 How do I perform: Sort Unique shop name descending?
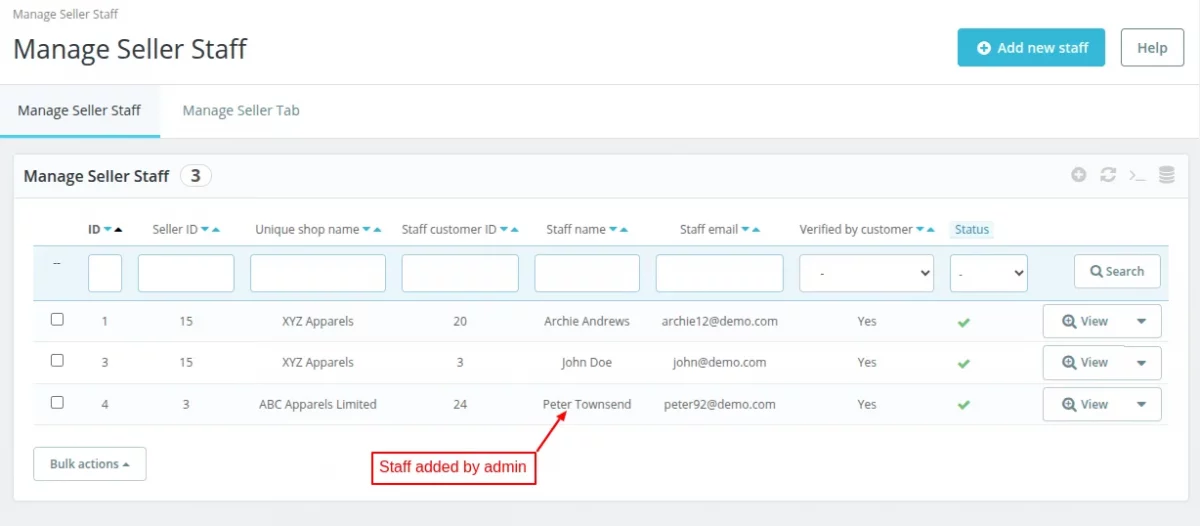(366, 229)
